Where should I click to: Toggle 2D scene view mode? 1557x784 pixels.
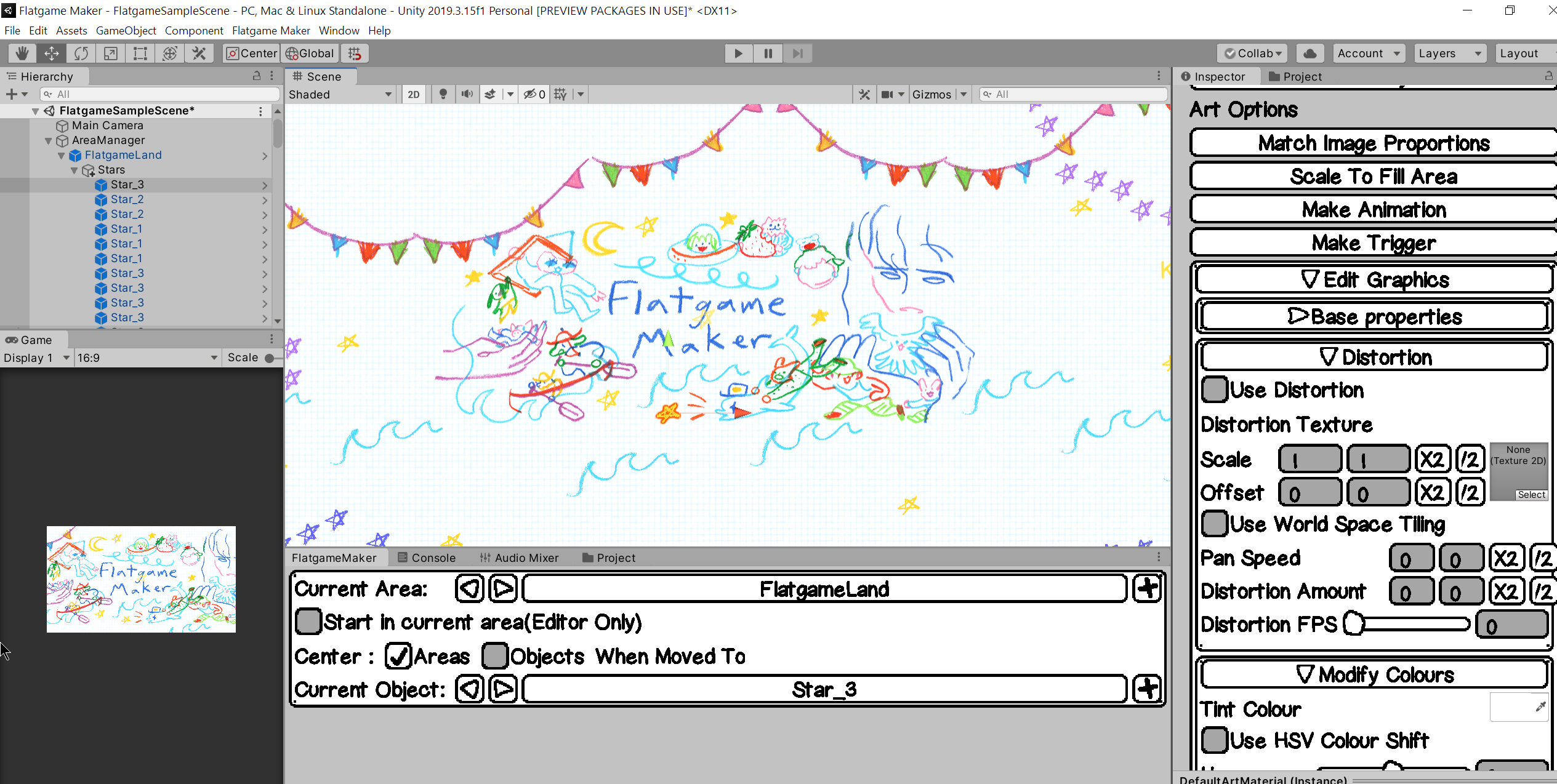(414, 94)
